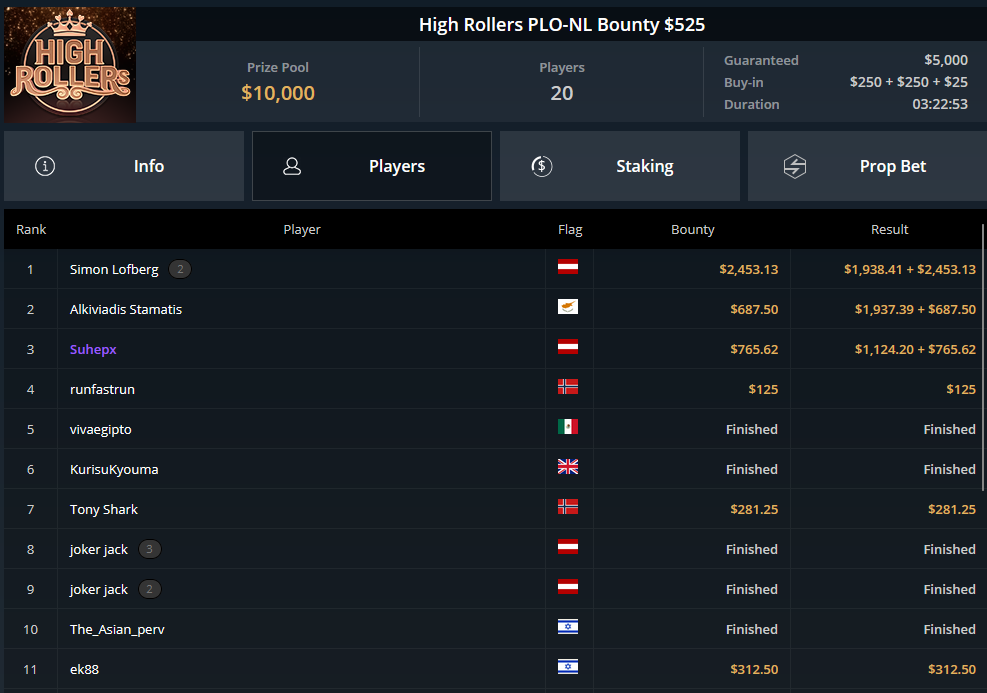Click the players count 20
Image resolution: width=987 pixels, height=693 pixels.
pyautogui.click(x=561, y=93)
